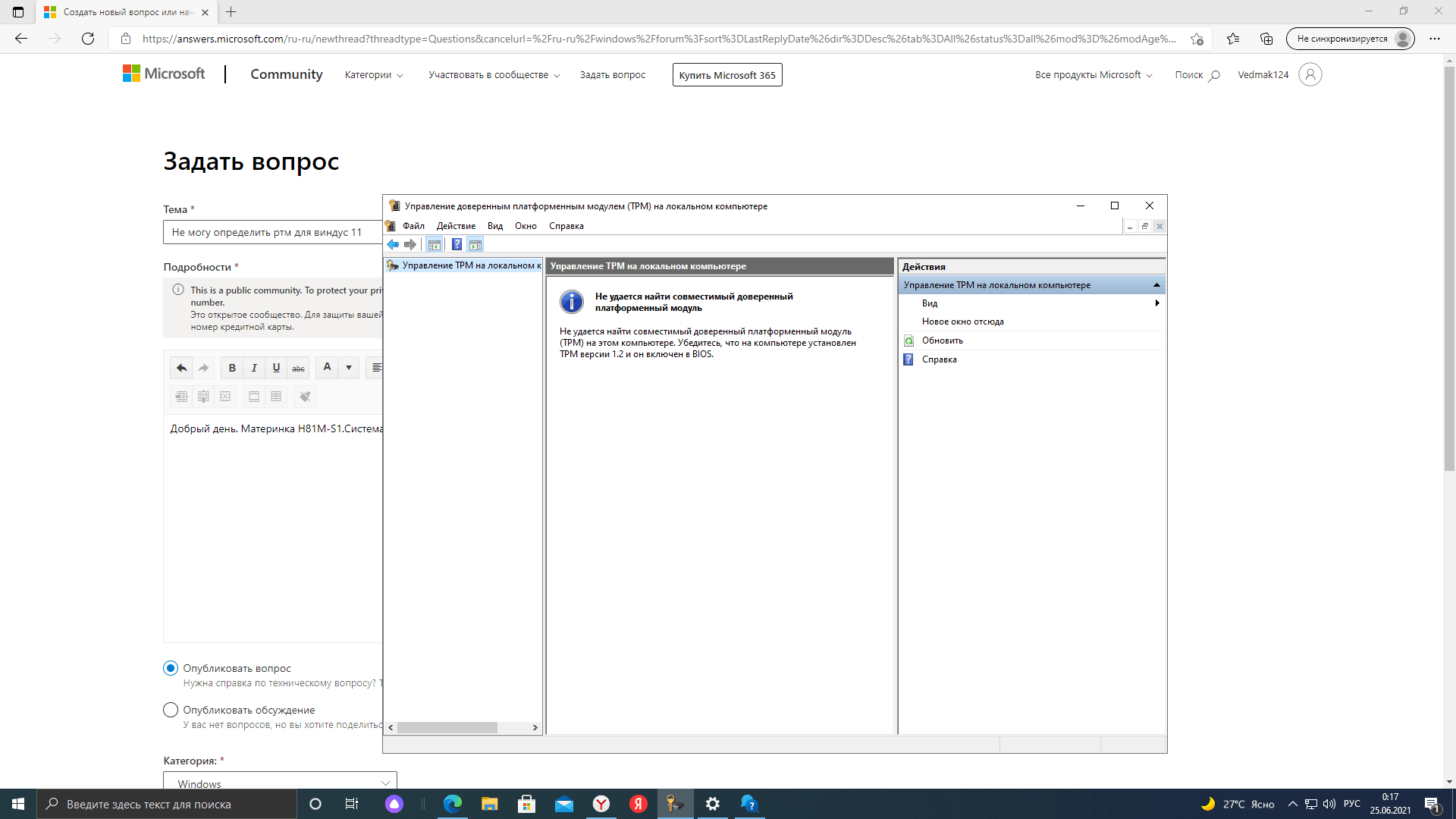Open Microsoft Store from taskbar
Viewport: 1456px width, 819px height.
[527, 804]
